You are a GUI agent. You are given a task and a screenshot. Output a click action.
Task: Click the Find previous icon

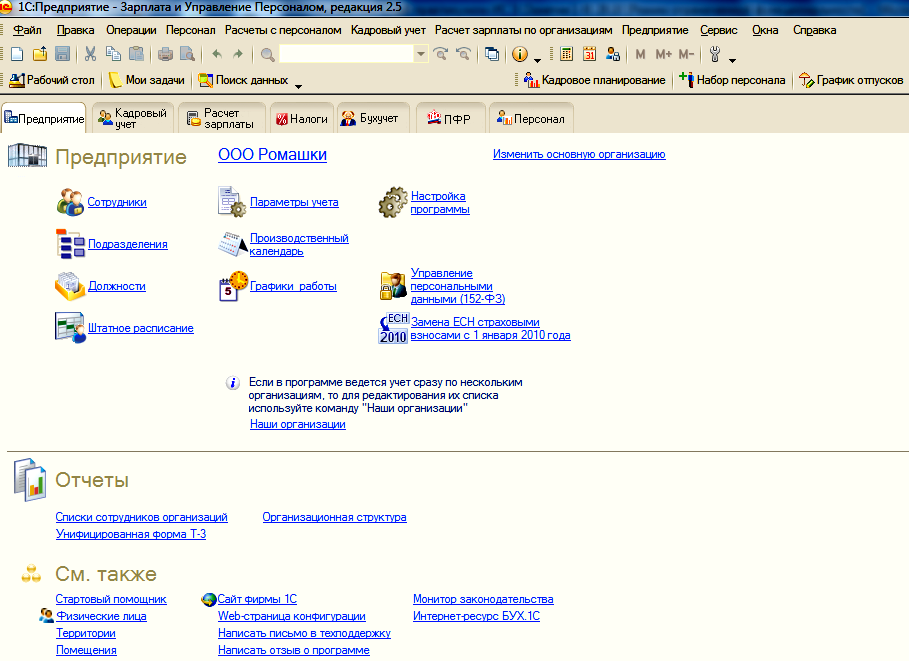[x=463, y=54]
